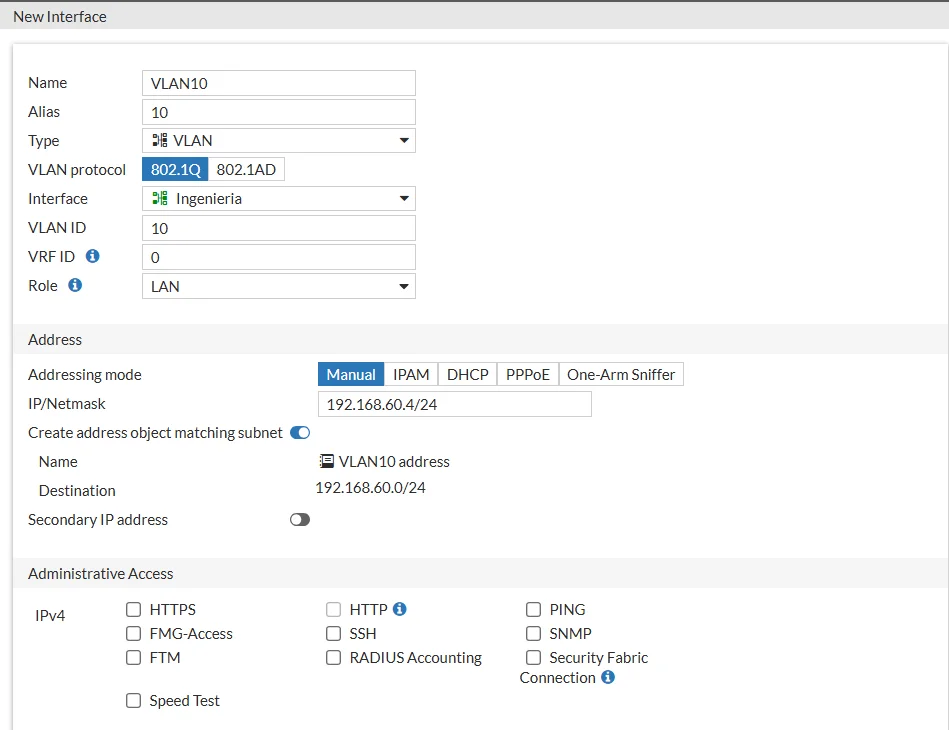The image size is (949, 730).
Task: Open the Type dropdown arrow
Action: click(404, 140)
